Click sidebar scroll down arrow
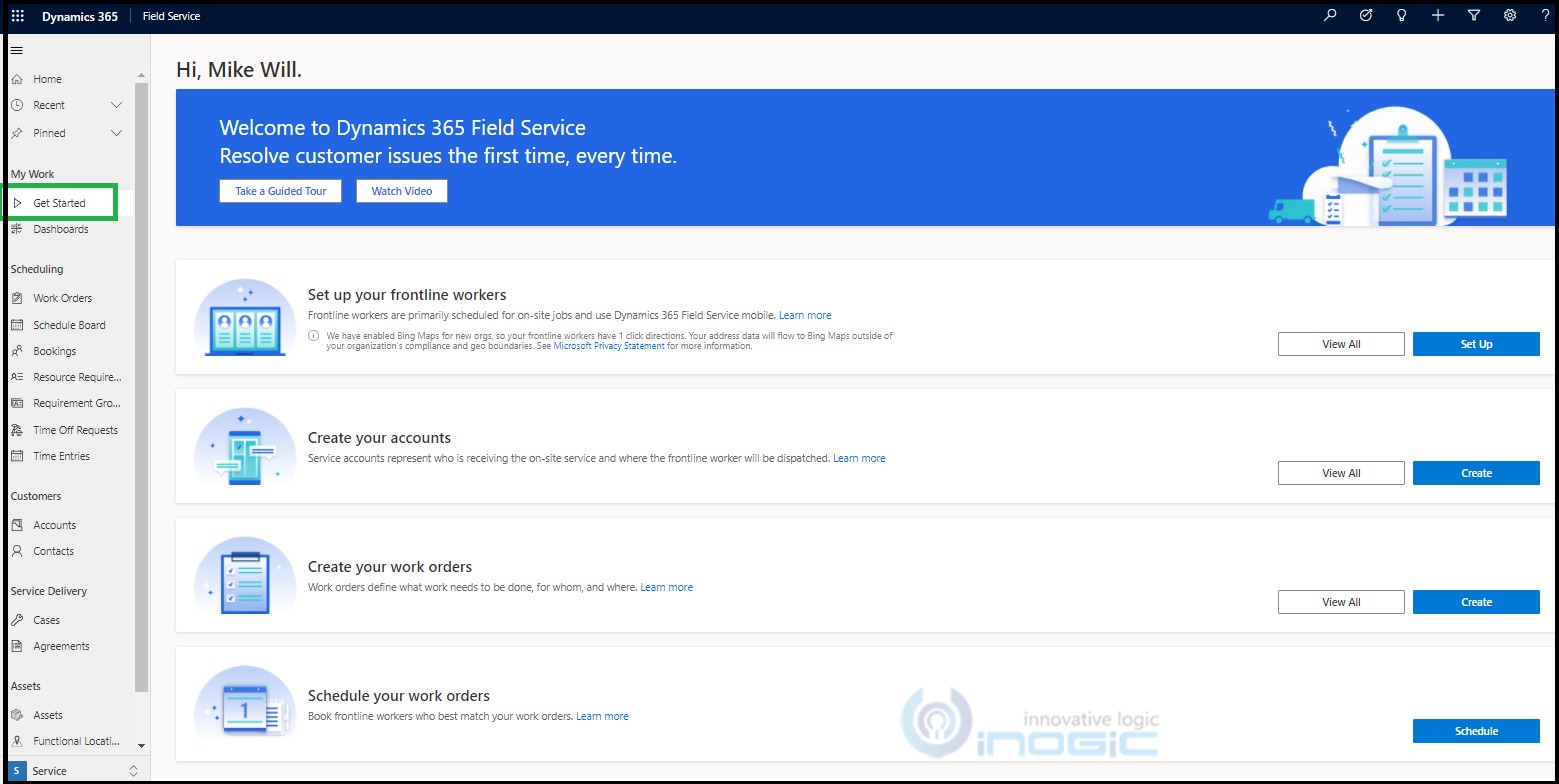The width and height of the screenshot is (1559, 784). 141,746
